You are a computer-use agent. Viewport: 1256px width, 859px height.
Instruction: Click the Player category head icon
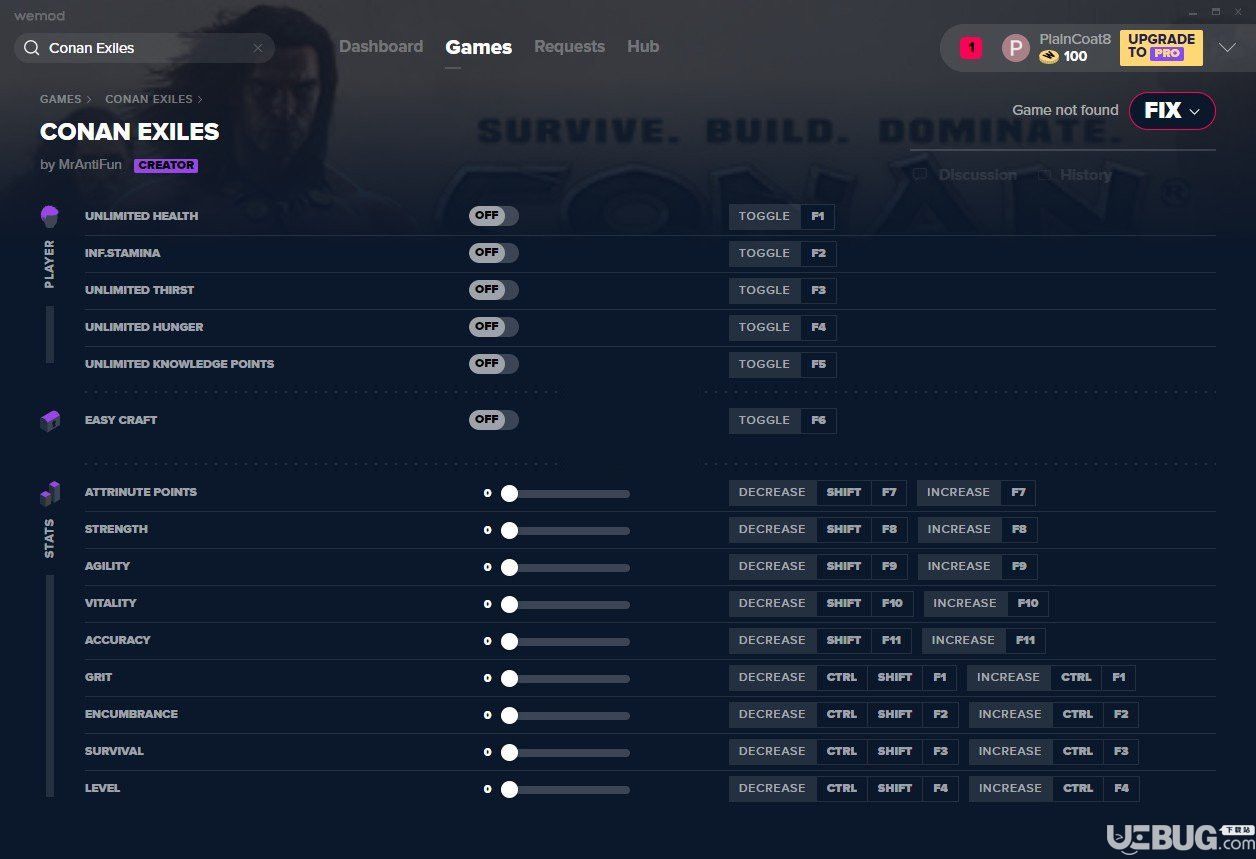pyautogui.click(x=49, y=216)
